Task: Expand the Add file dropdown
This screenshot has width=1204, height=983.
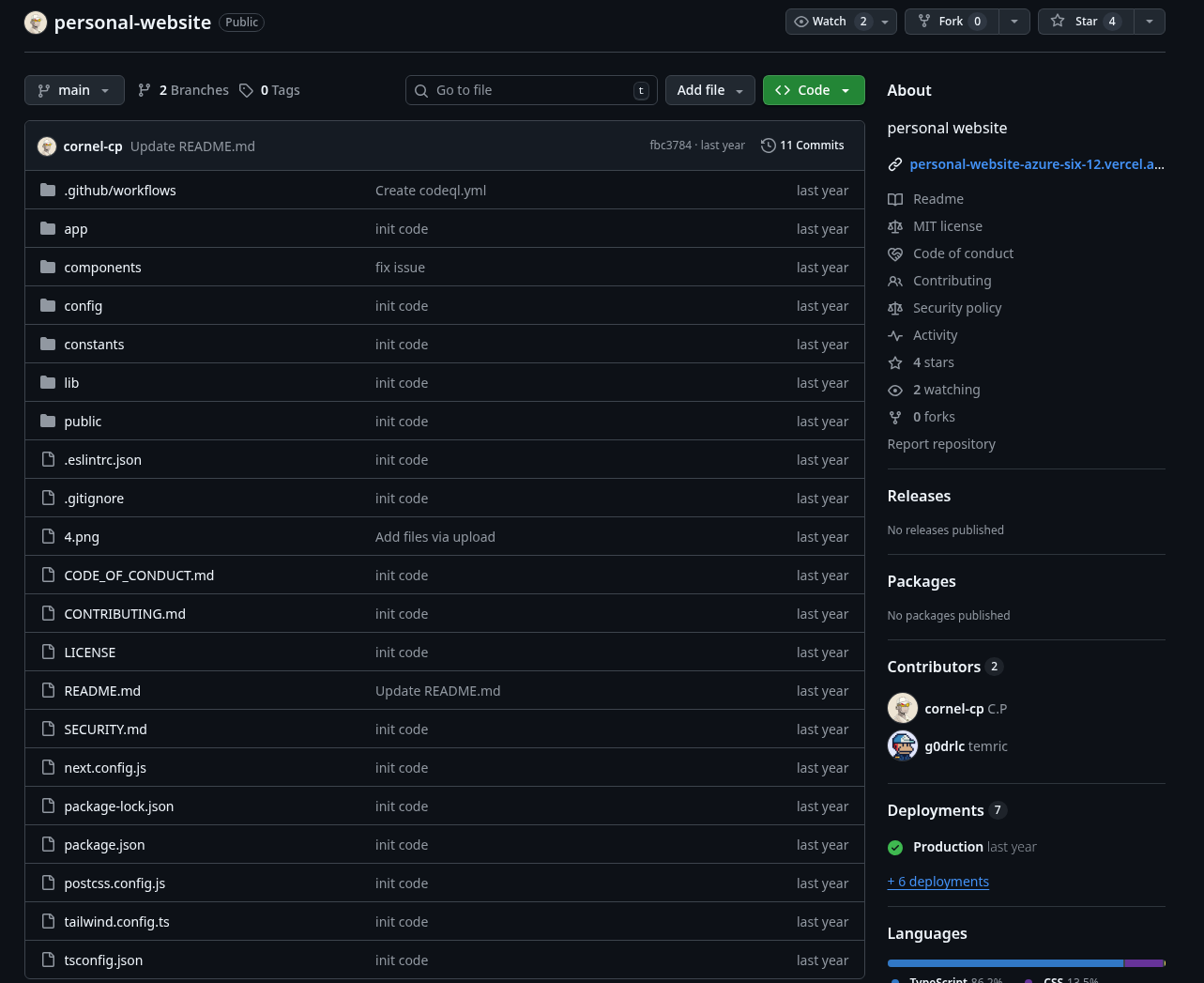Action: click(709, 90)
